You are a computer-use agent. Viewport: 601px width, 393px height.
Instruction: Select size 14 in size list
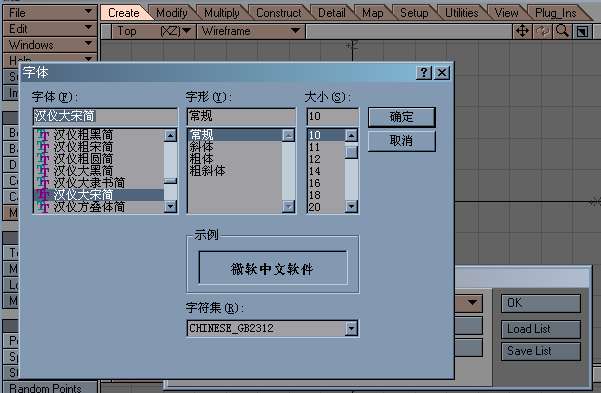tap(326, 171)
